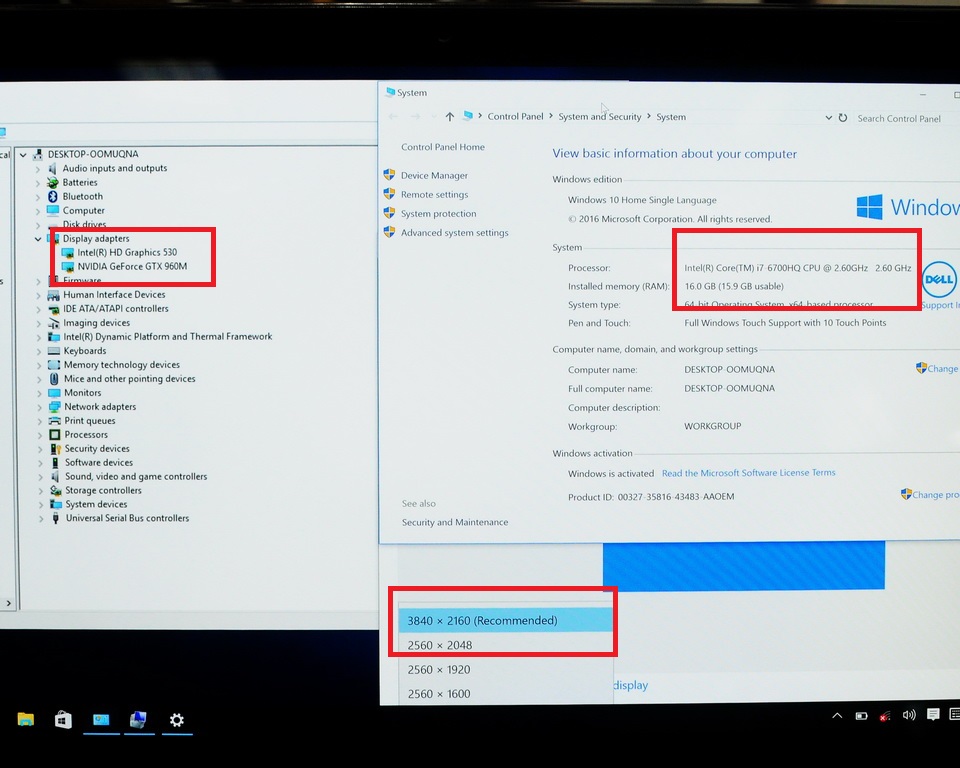The image size is (960, 768).
Task: Expand the Computer category
Action: coord(38,211)
